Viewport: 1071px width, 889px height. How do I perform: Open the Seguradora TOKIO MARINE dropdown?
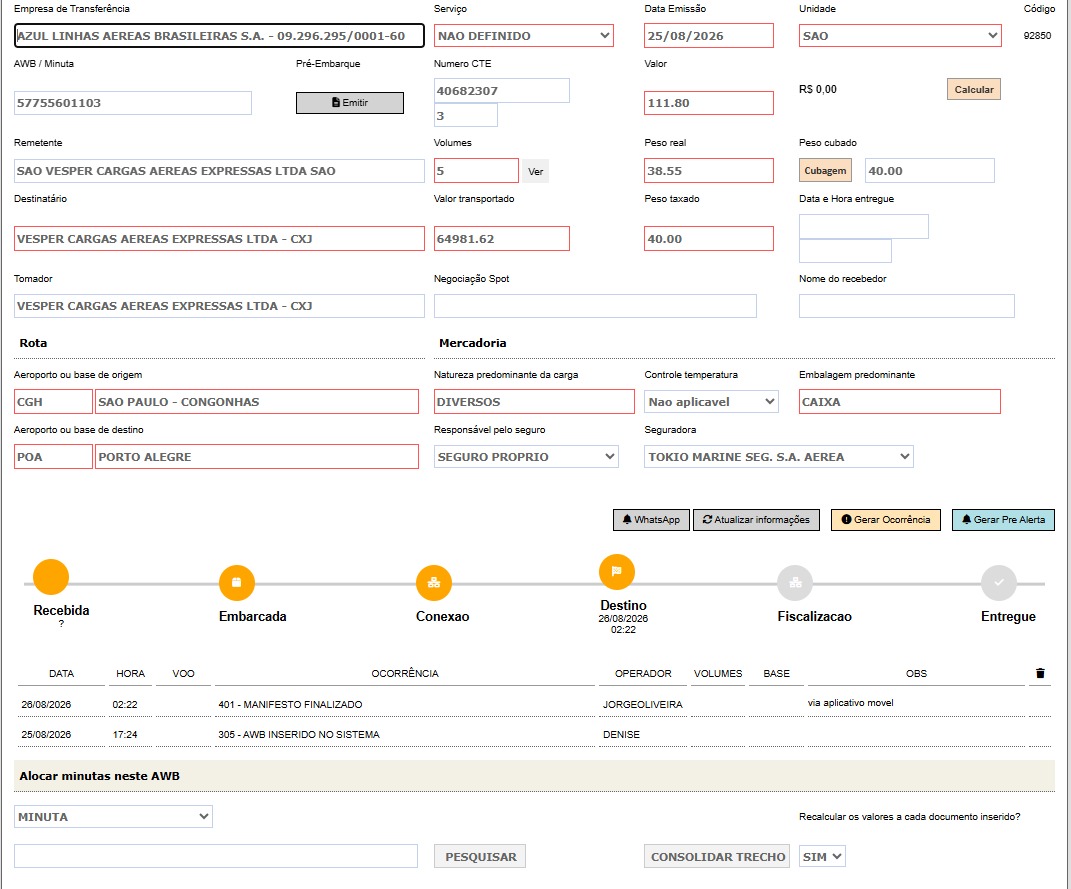779,457
